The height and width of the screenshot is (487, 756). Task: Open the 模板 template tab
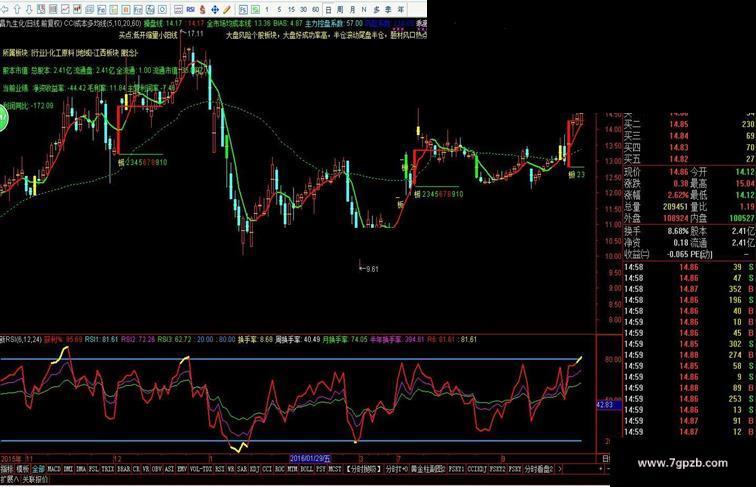[x=23, y=469]
